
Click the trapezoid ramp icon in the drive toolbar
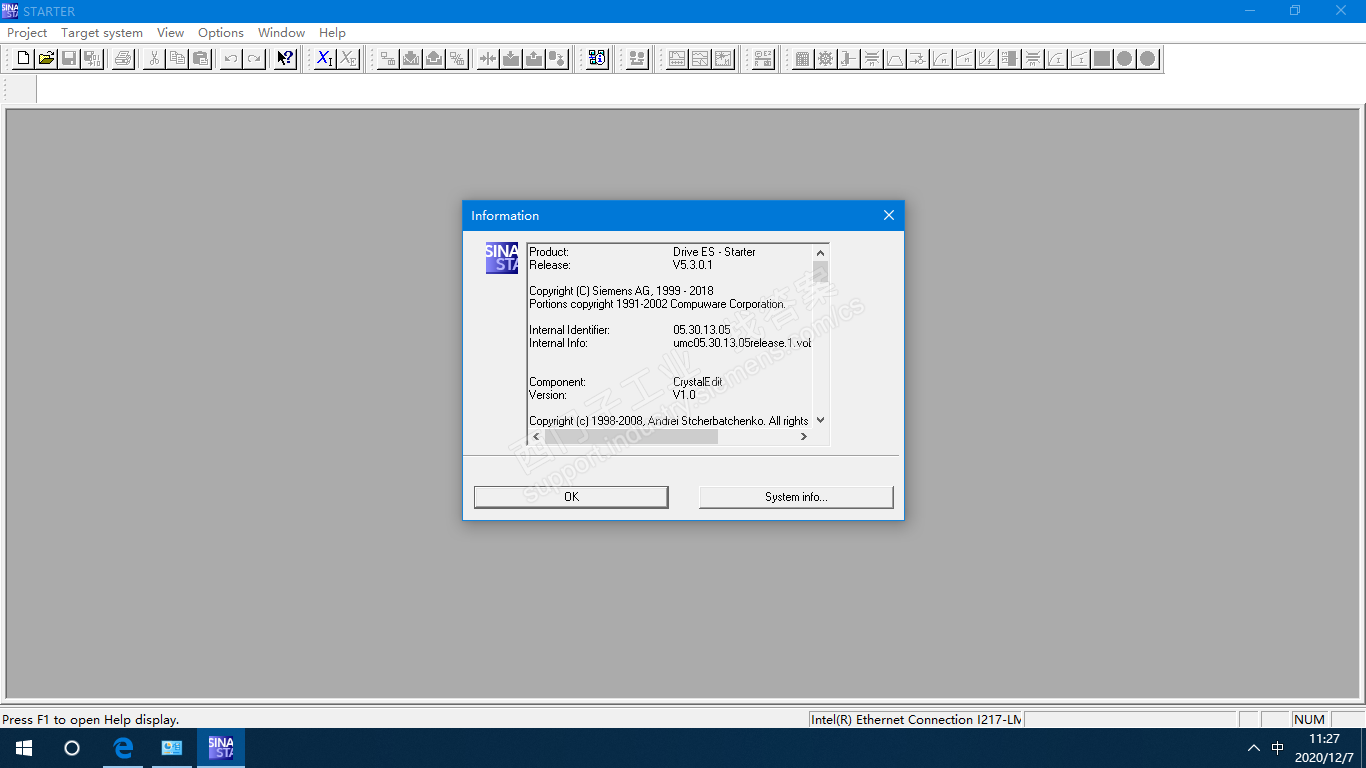pos(895,58)
